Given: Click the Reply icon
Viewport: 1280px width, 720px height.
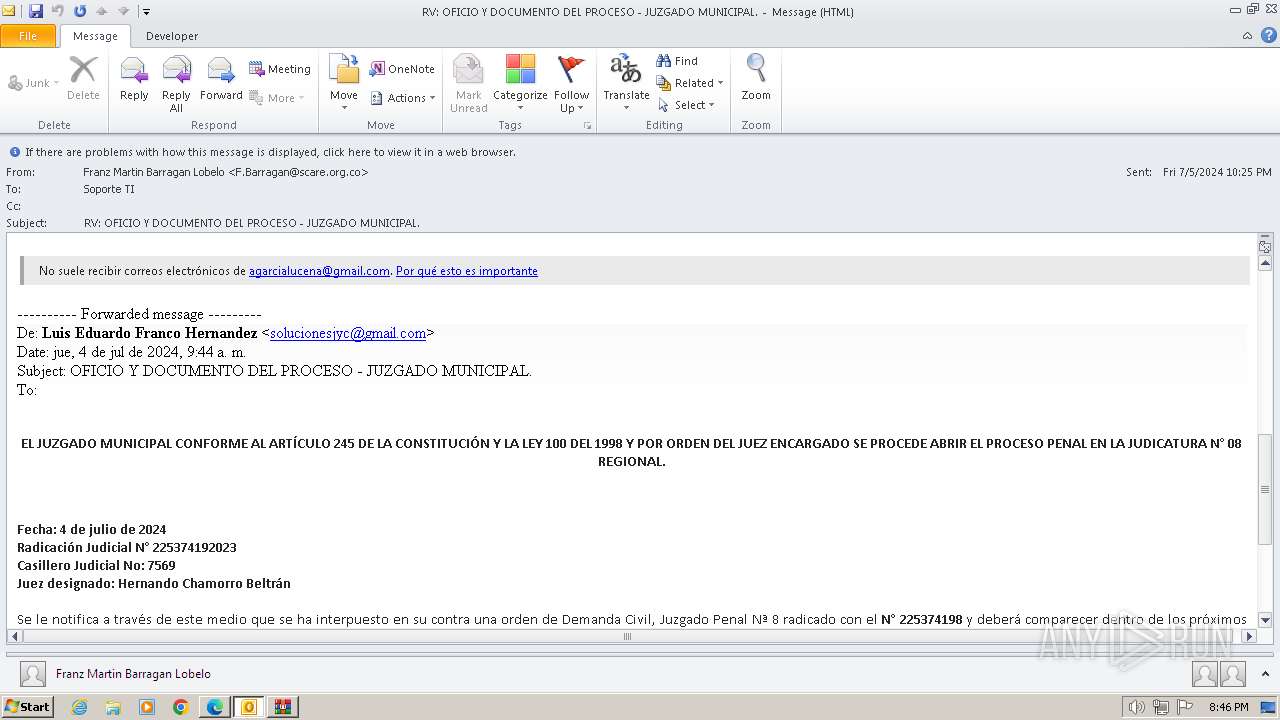Looking at the screenshot, I should point(134,79).
